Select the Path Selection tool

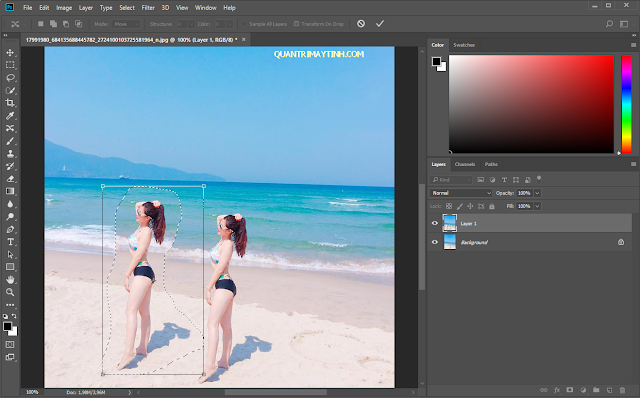(x=10, y=255)
